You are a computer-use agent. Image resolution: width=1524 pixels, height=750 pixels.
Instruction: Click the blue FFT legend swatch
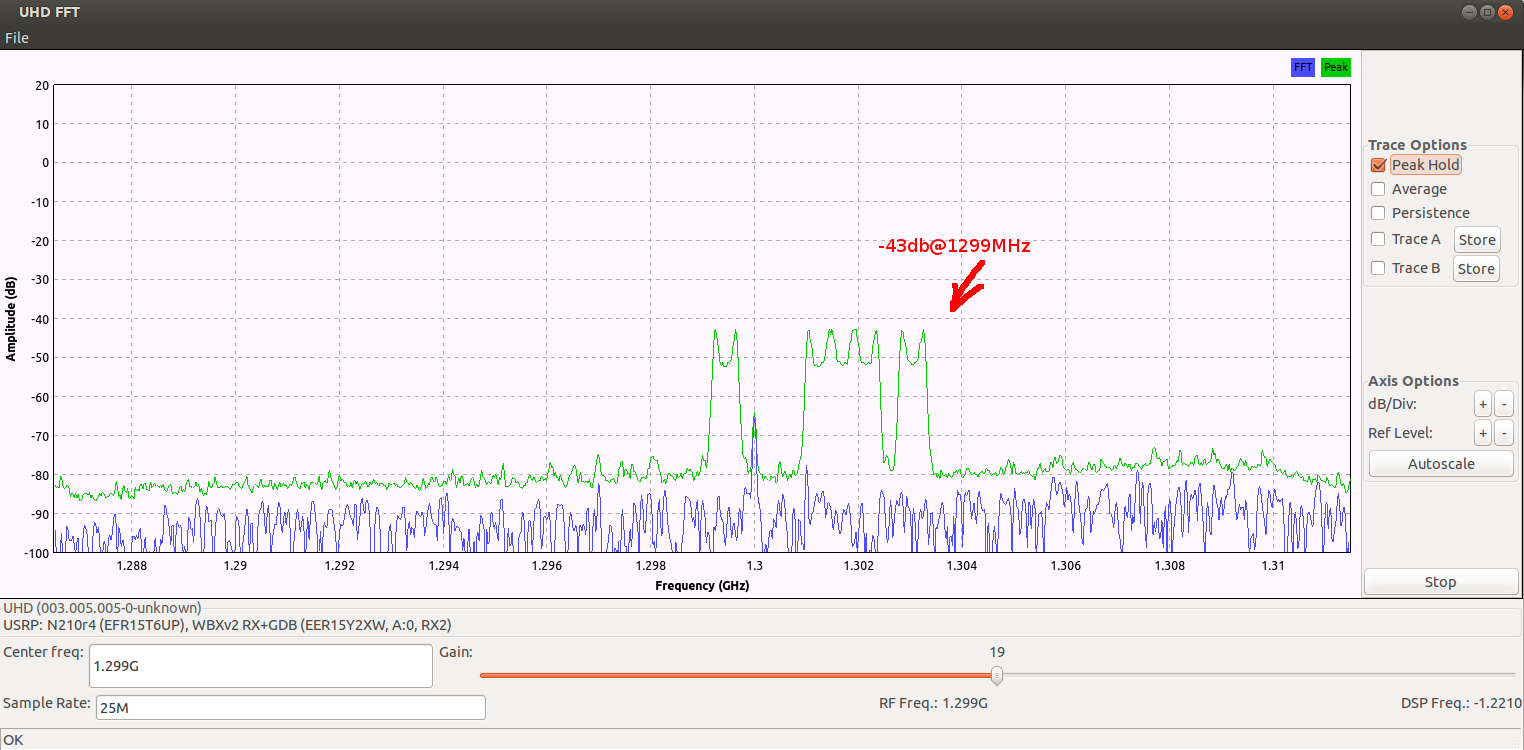click(1303, 67)
